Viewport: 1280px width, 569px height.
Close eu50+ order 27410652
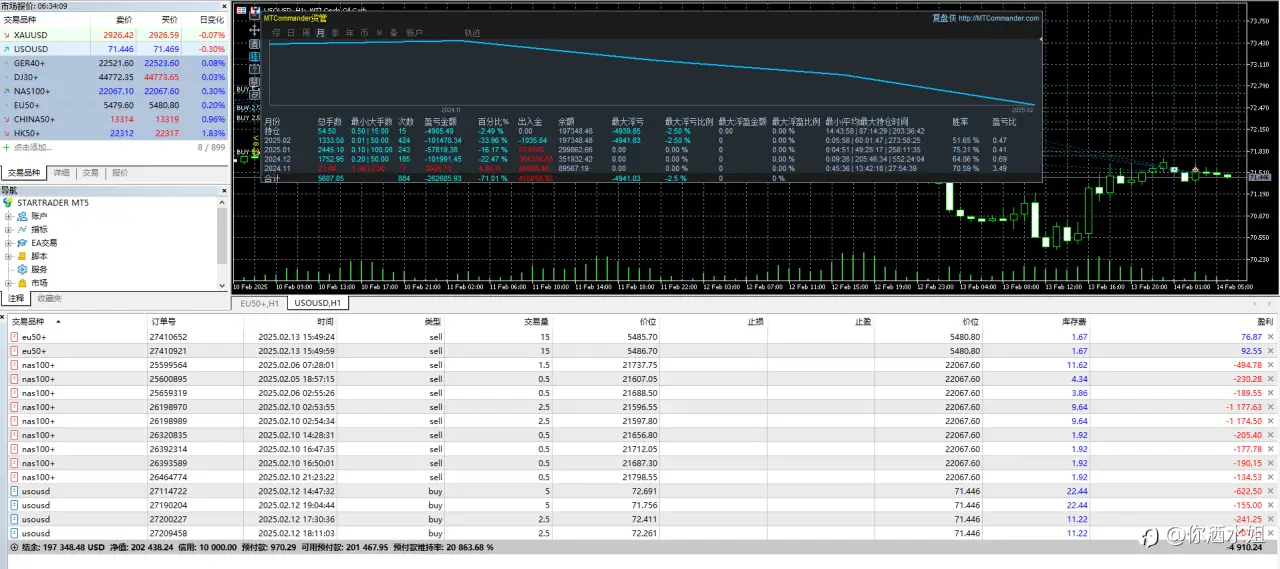1273,337
